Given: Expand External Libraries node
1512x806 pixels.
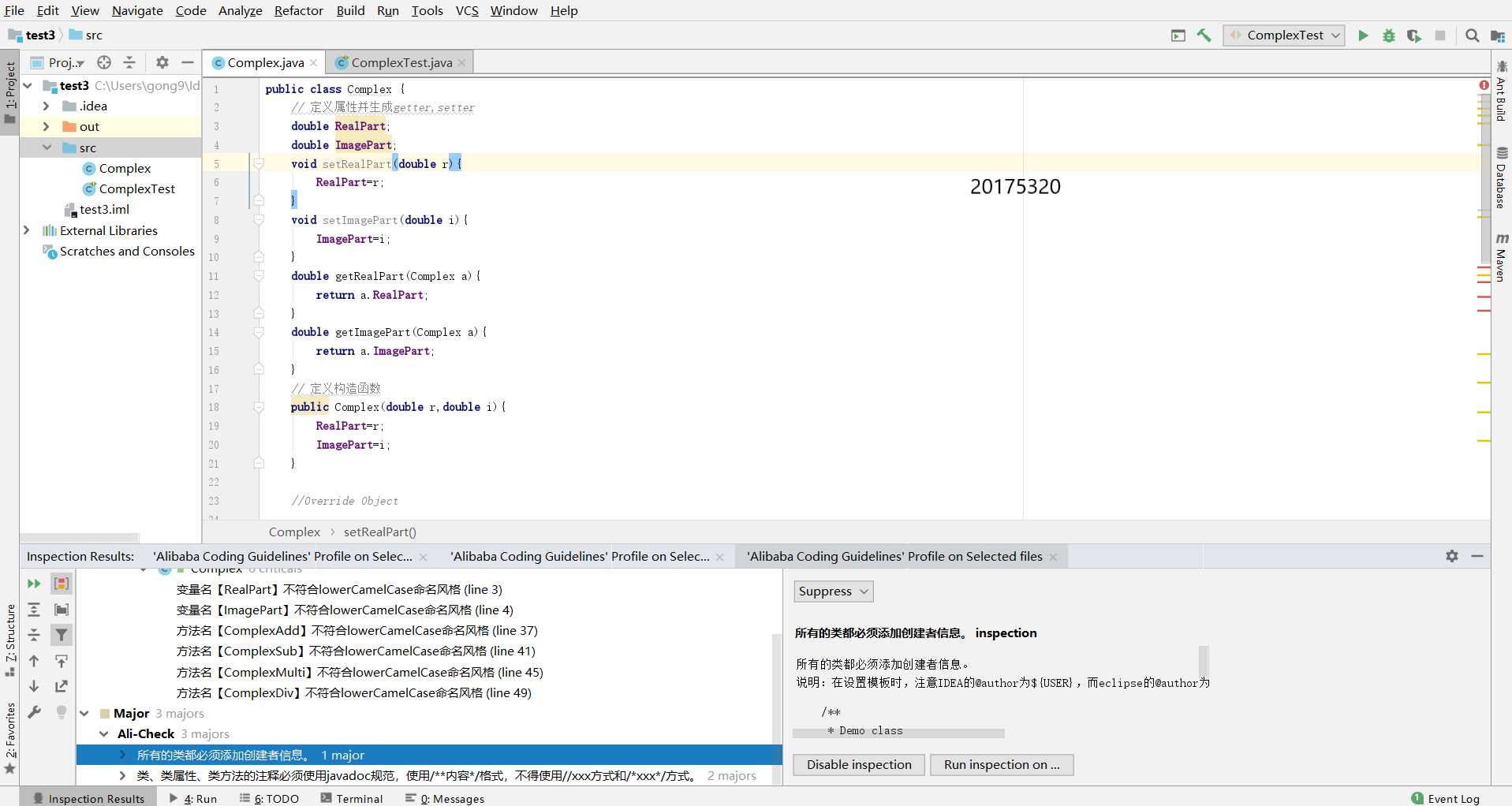Looking at the screenshot, I should pyautogui.click(x=27, y=230).
